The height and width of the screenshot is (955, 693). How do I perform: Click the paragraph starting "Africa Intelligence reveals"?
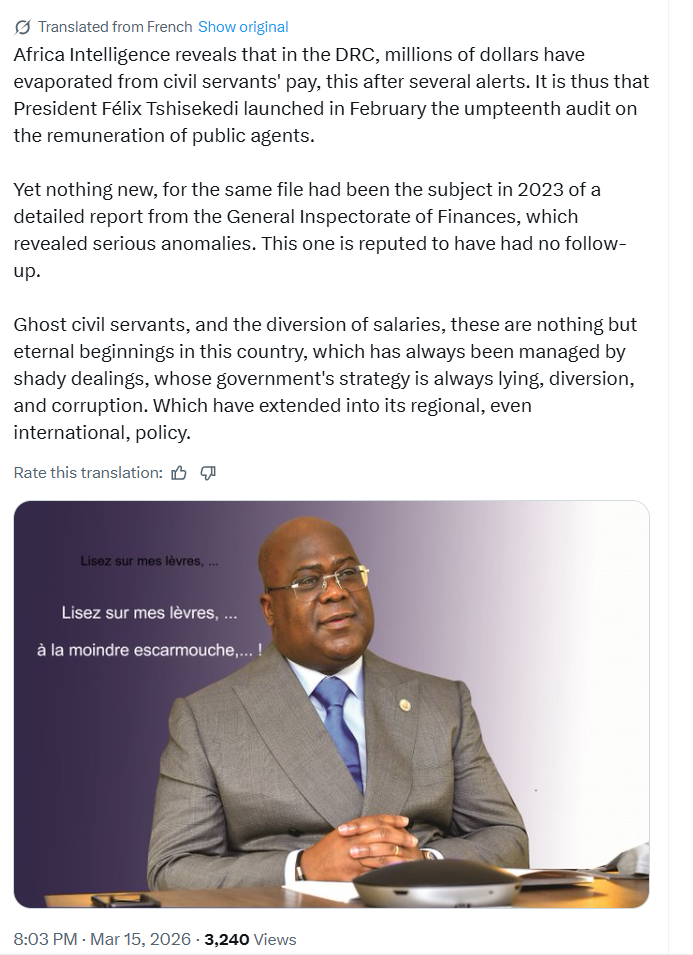tap(330, 95)
